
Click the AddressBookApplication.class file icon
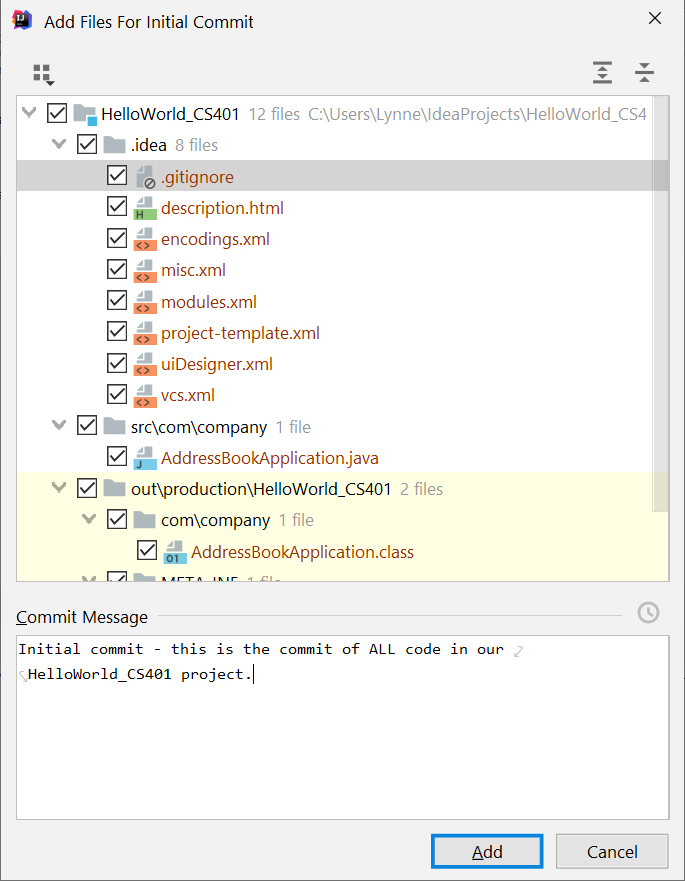[x=176, y=552]
